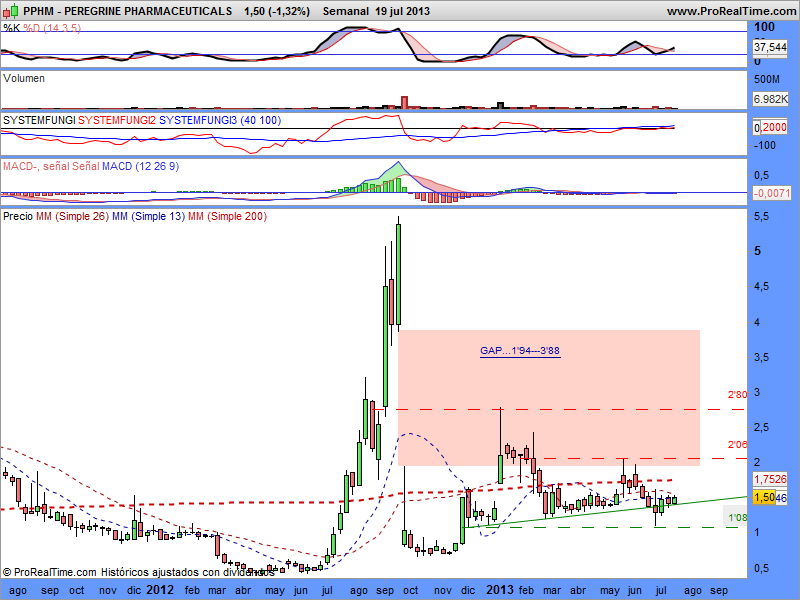Click the 1,50 (-1,32%) price readout
This screenshot has width=800, height=600.
click(277, 11)
